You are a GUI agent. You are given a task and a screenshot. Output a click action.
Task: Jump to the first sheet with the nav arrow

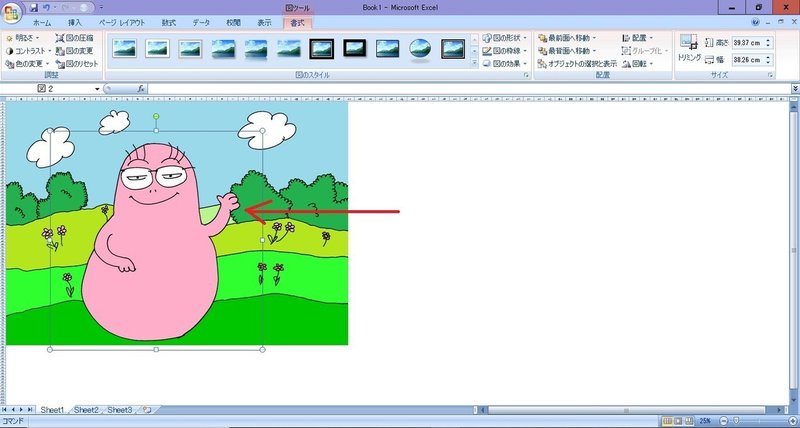point(5,410)
